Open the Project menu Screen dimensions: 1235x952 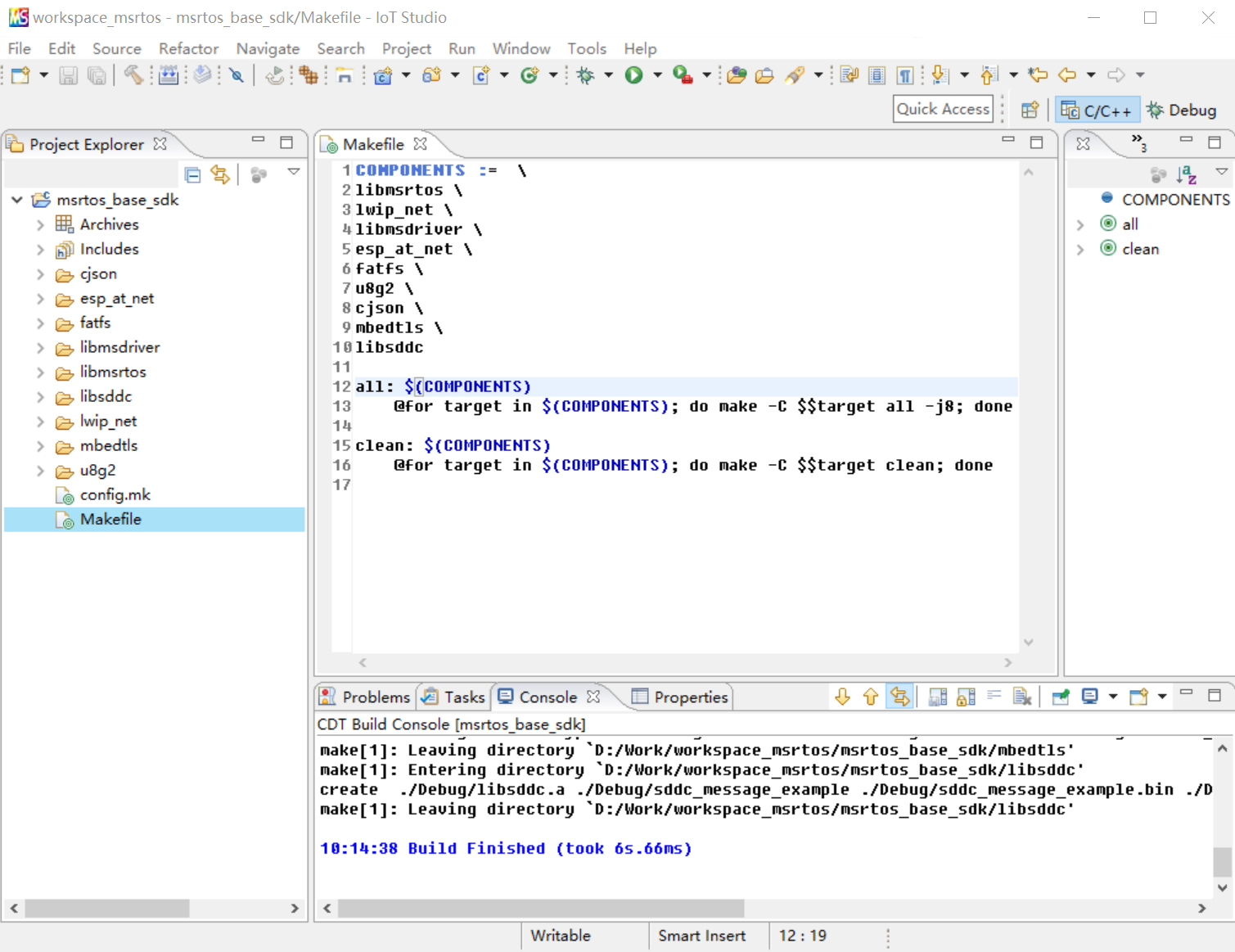tap(406, 49)
